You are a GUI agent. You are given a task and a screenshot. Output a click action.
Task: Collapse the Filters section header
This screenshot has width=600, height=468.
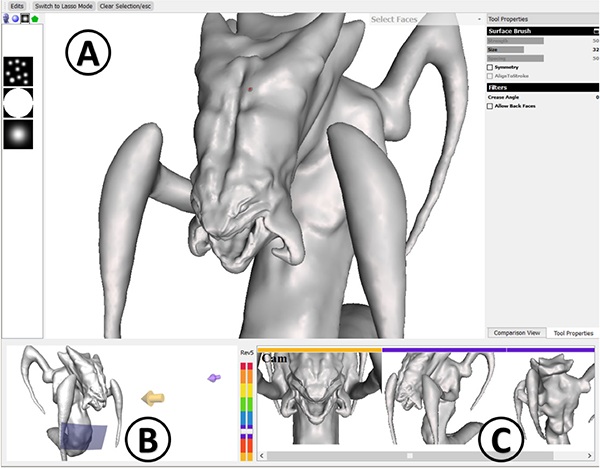coord(541,87)
